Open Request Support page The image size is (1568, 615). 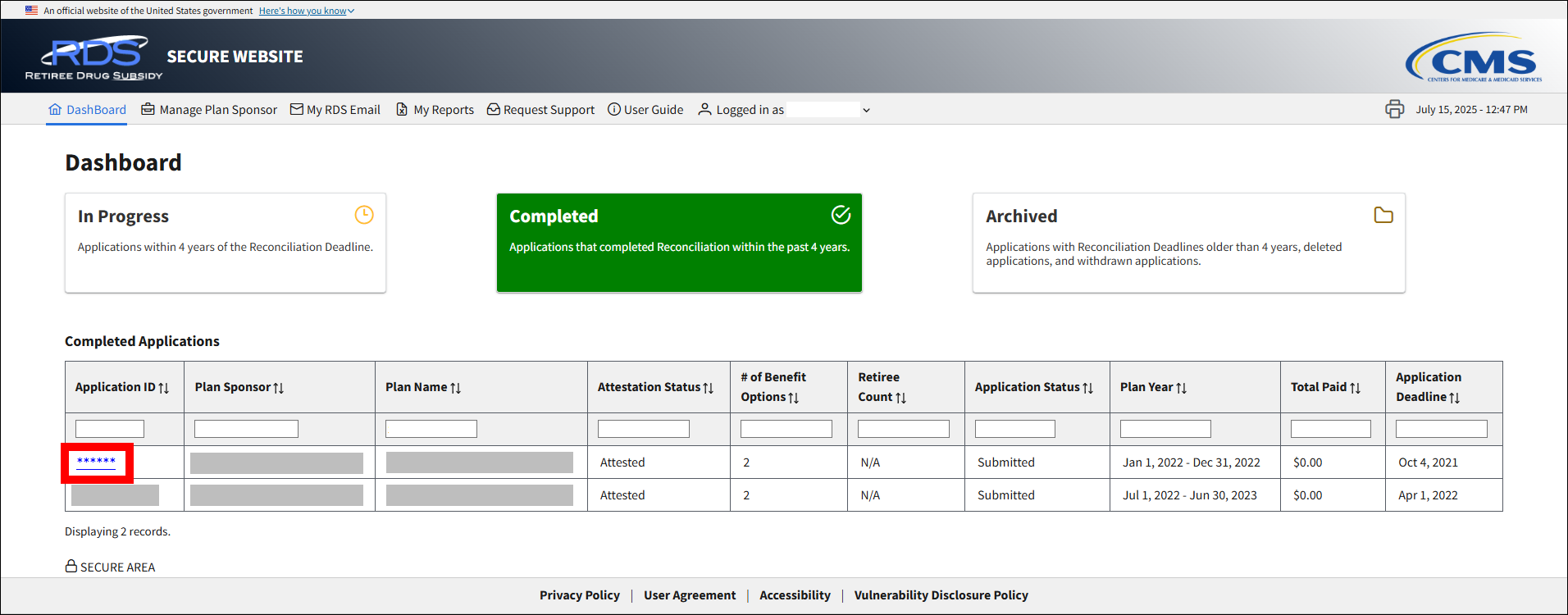coord(540,110)
